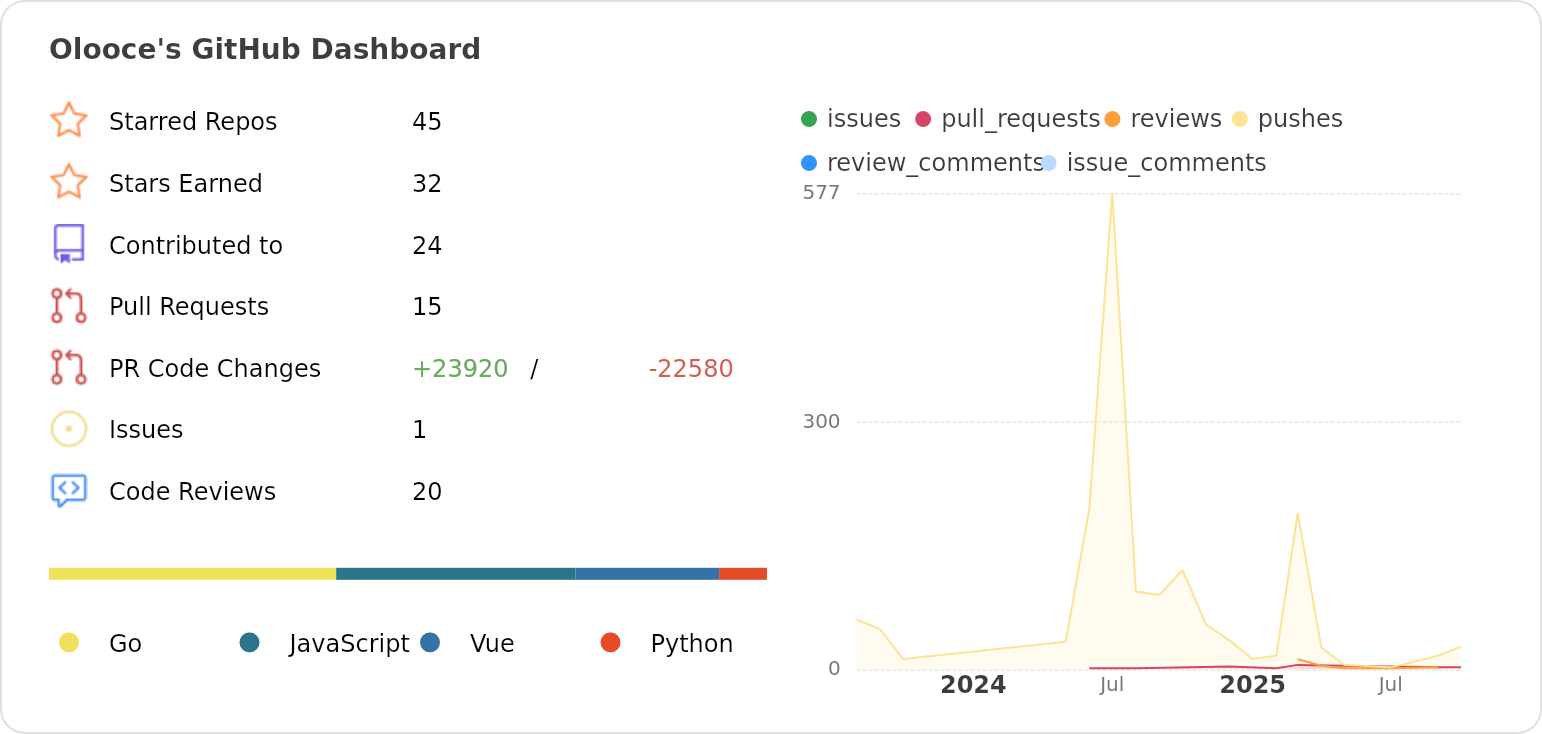Viewport: 1542px width, 734px height.
Task: Toggle the issue_comments legend entry
Action: coord(1154,163)
